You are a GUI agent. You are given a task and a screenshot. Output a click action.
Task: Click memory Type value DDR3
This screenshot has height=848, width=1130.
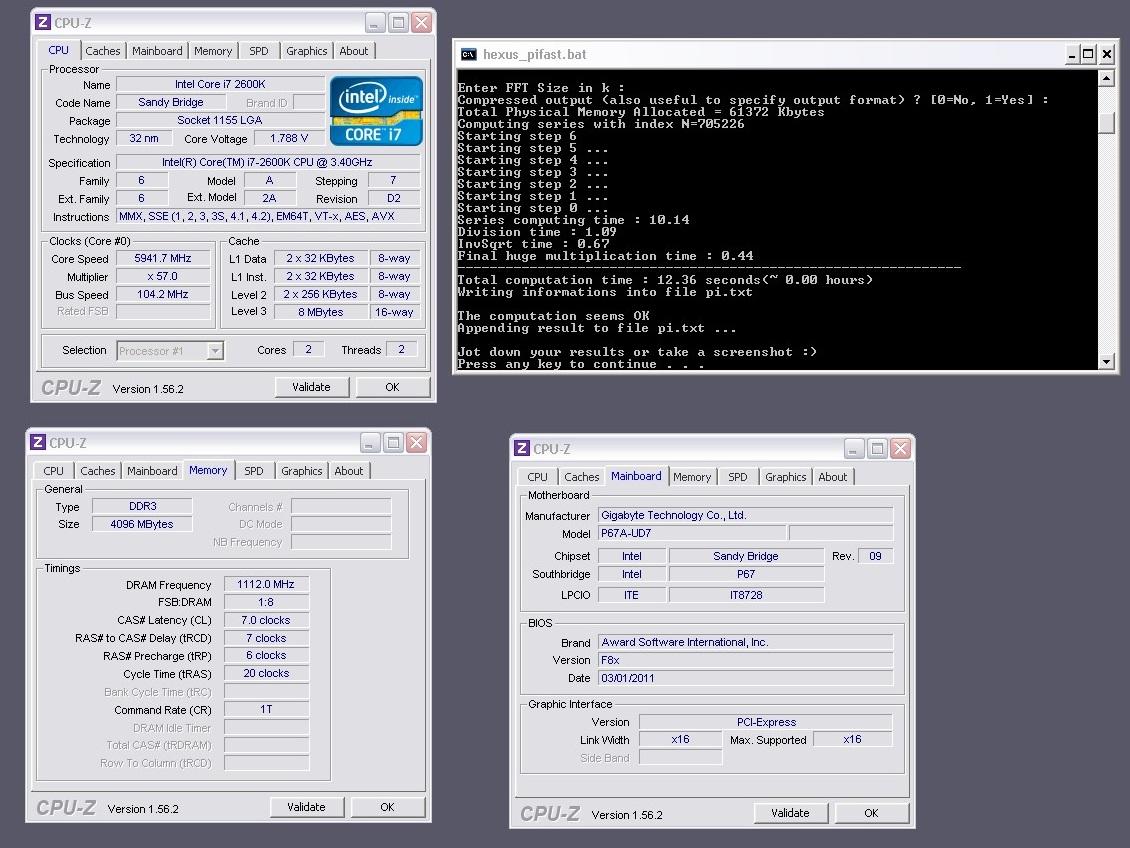pos(142,506)
